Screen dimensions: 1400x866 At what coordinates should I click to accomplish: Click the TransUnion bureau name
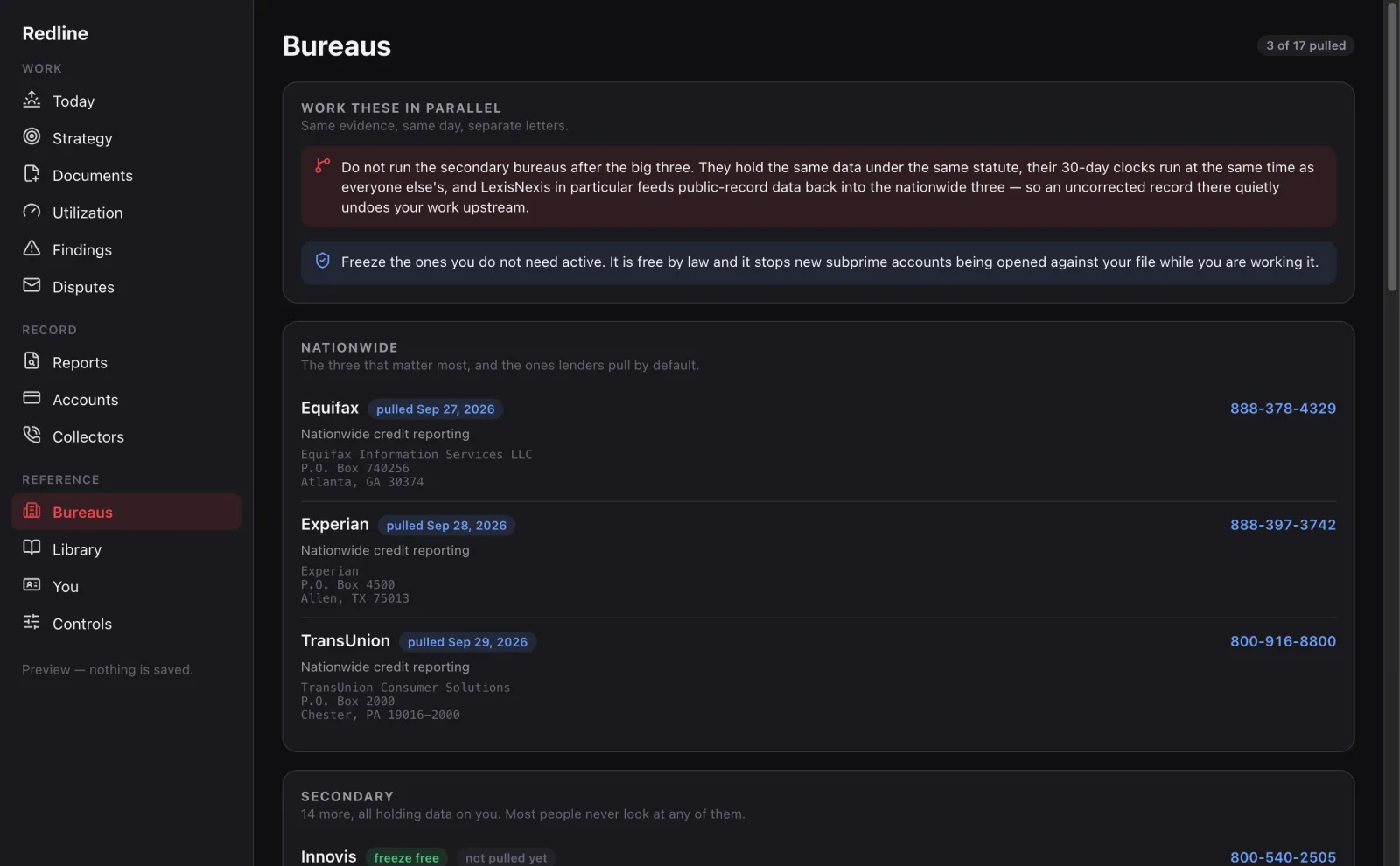[x=346, y=640]
